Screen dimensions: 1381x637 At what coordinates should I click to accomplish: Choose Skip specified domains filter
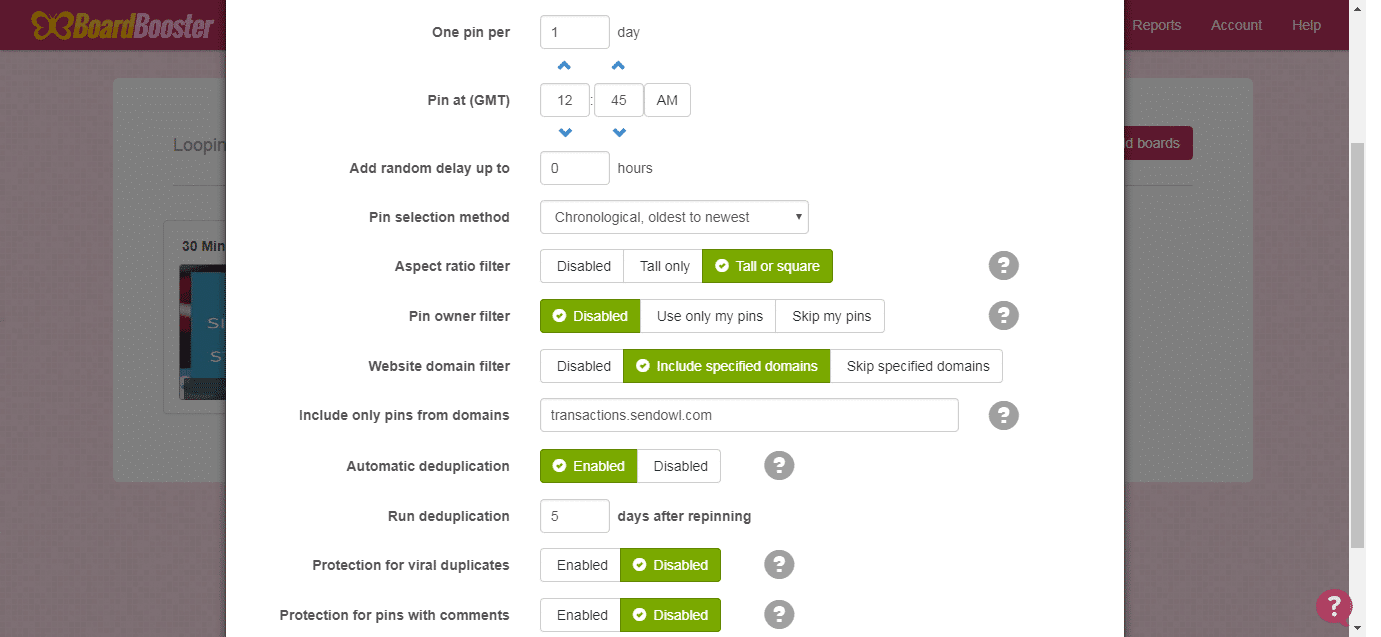(917, 366)
